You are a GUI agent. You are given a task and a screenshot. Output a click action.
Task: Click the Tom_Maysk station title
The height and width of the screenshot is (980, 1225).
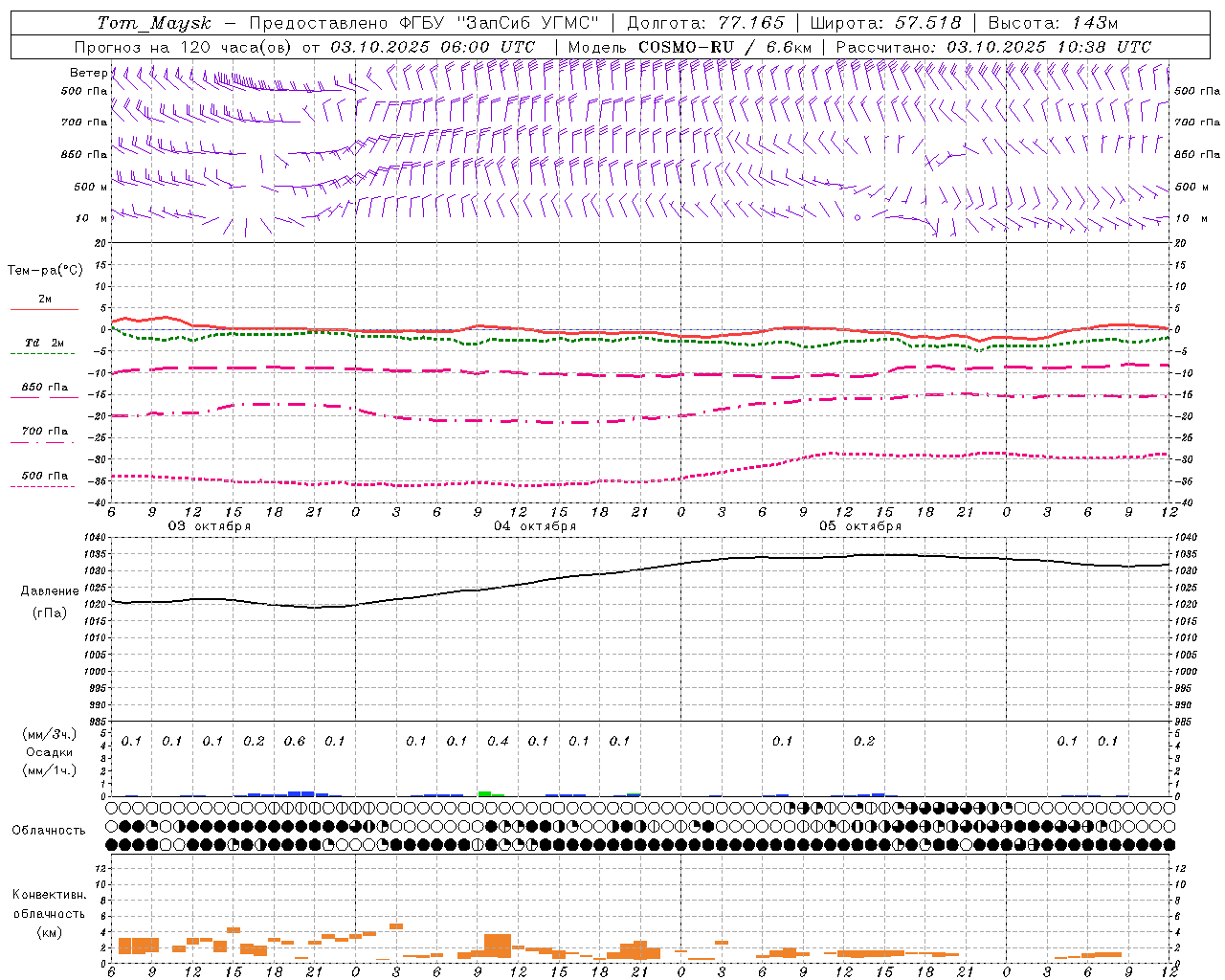pos(154,23)
